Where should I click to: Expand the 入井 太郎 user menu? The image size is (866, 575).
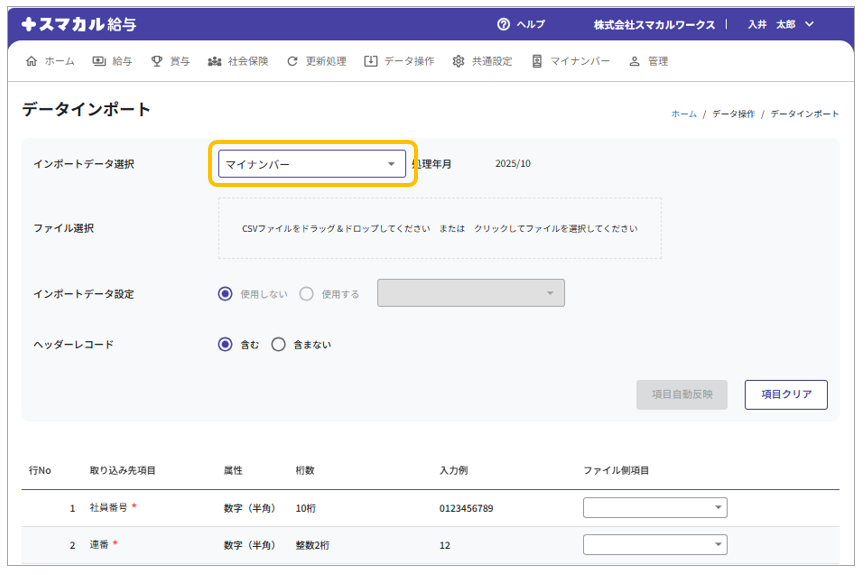pyautogui.click(x=781, y=24)
